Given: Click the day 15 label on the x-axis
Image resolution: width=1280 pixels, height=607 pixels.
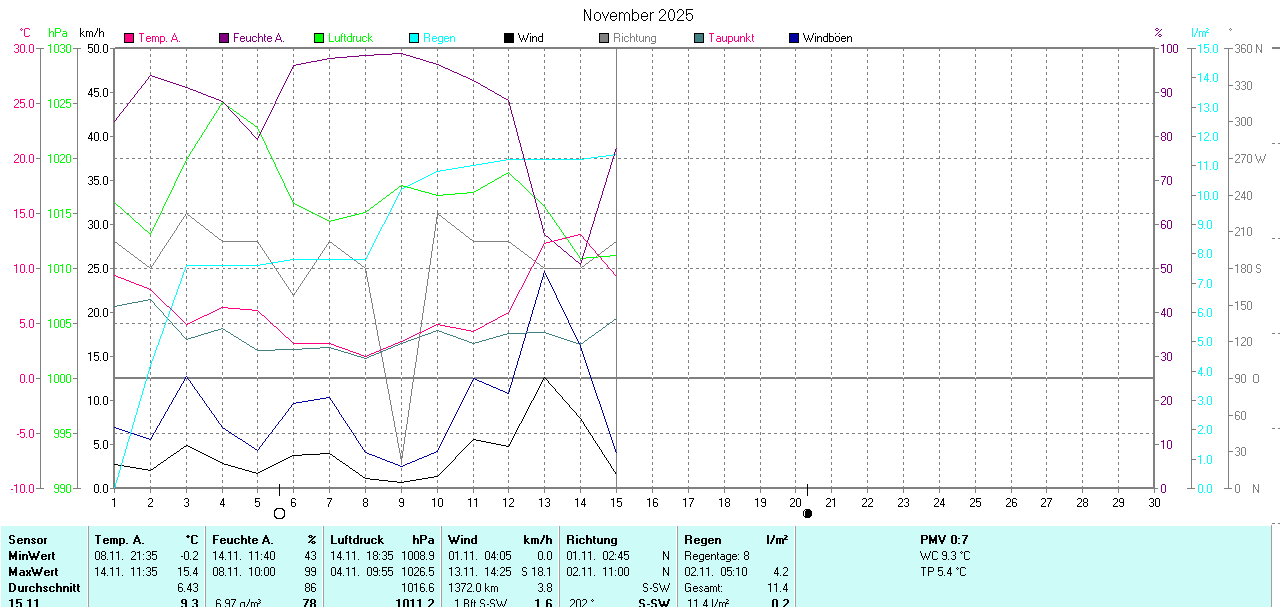Looking at the screenshot, I should click(616, 502).
